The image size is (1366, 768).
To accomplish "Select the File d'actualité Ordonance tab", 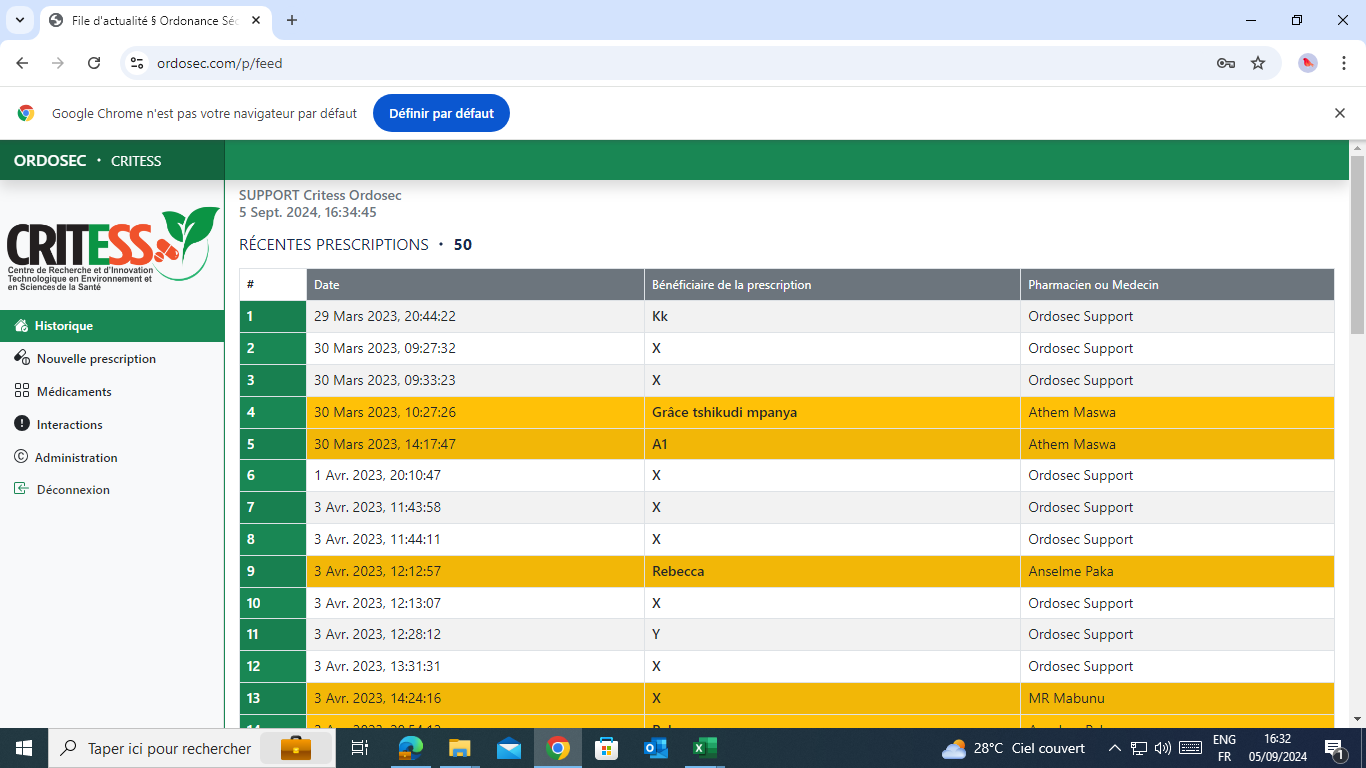I will point(155,20).
